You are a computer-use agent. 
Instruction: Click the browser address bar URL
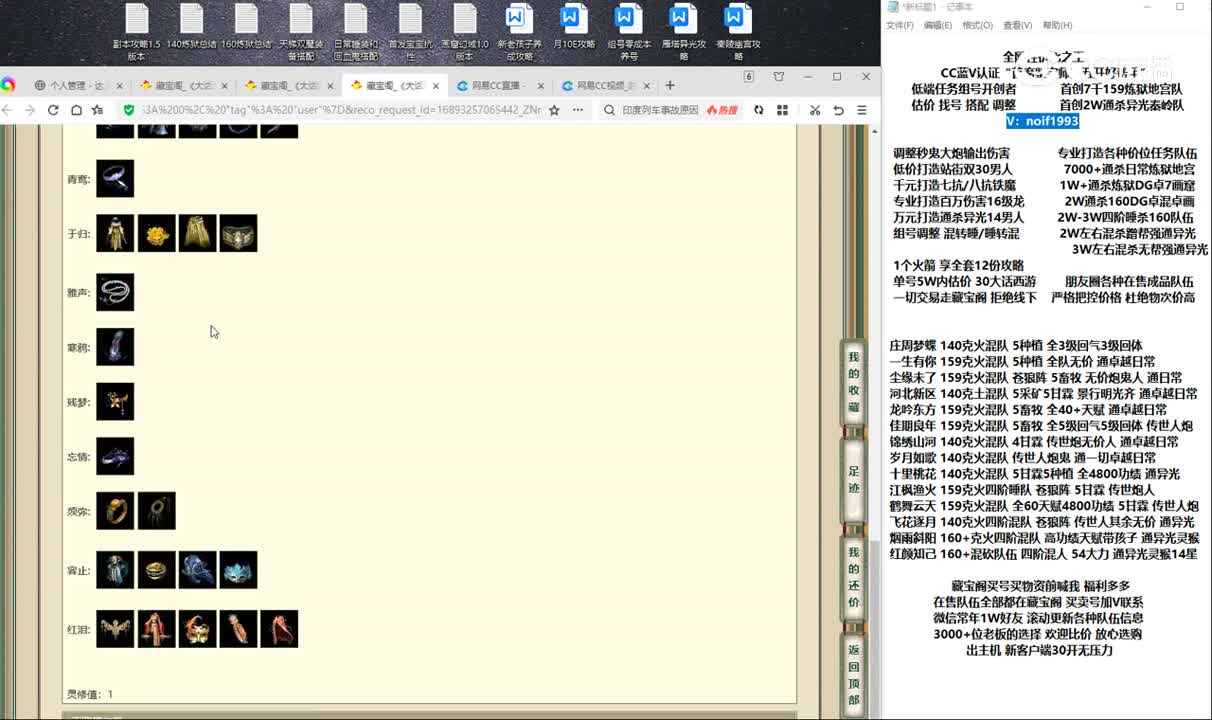pyautogui.click(x=340, y=110)
